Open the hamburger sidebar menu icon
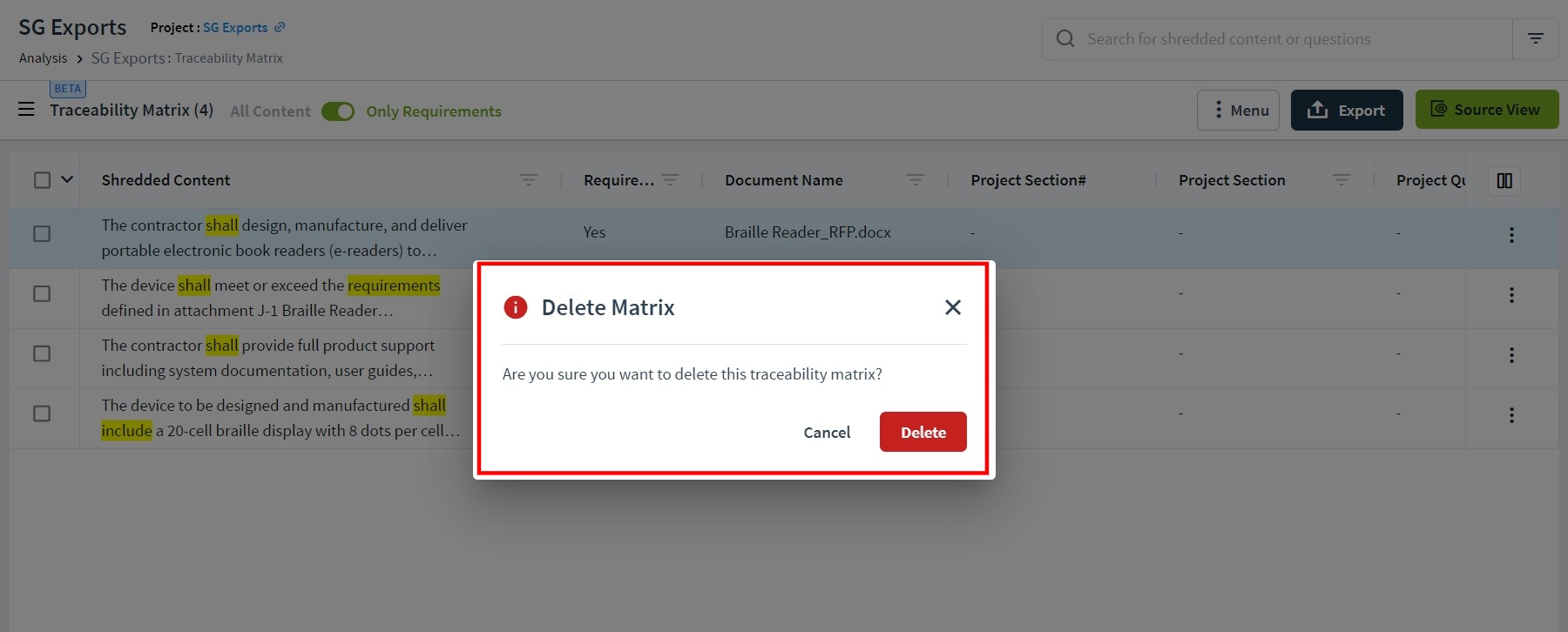Screen dimensions: 1568x632 (x=26, y=109)
